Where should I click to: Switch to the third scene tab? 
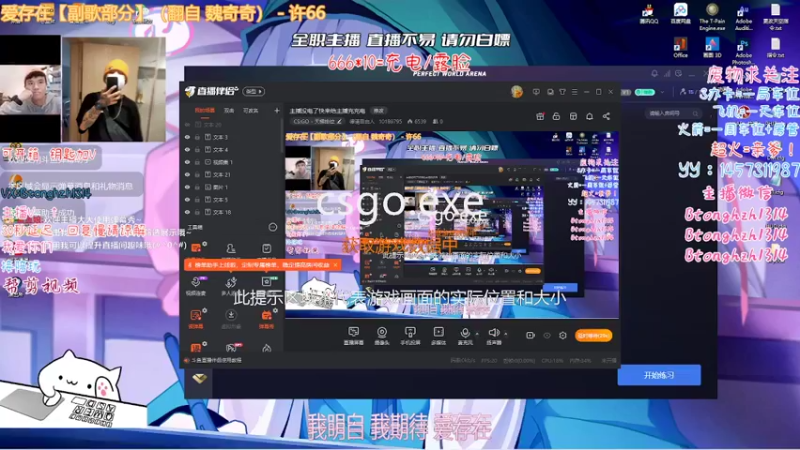(x=250, y=110)
